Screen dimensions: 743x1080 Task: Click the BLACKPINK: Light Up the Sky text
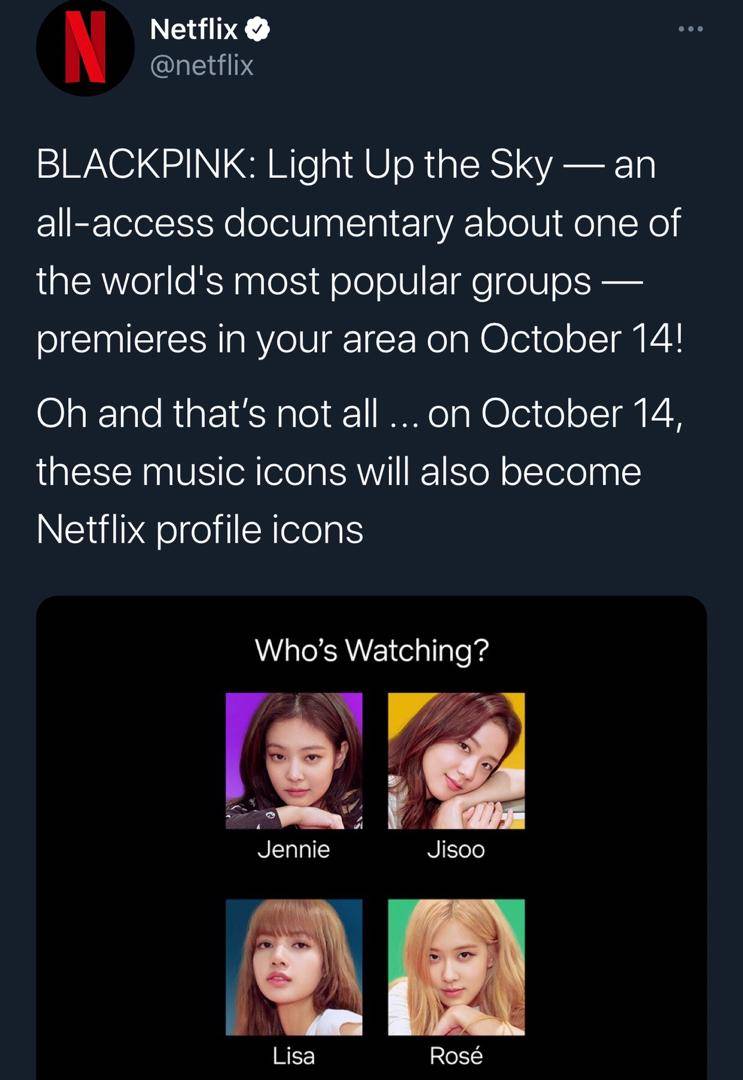pos(295,166)
